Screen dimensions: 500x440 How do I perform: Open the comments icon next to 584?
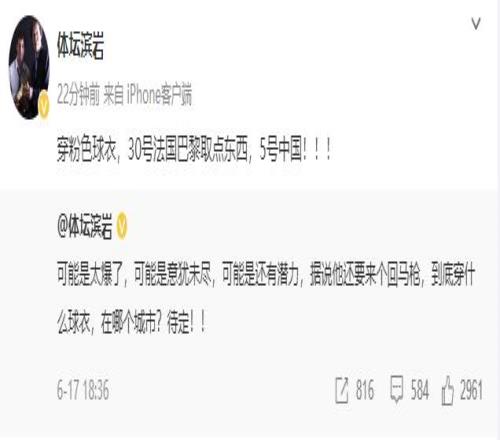397,389
